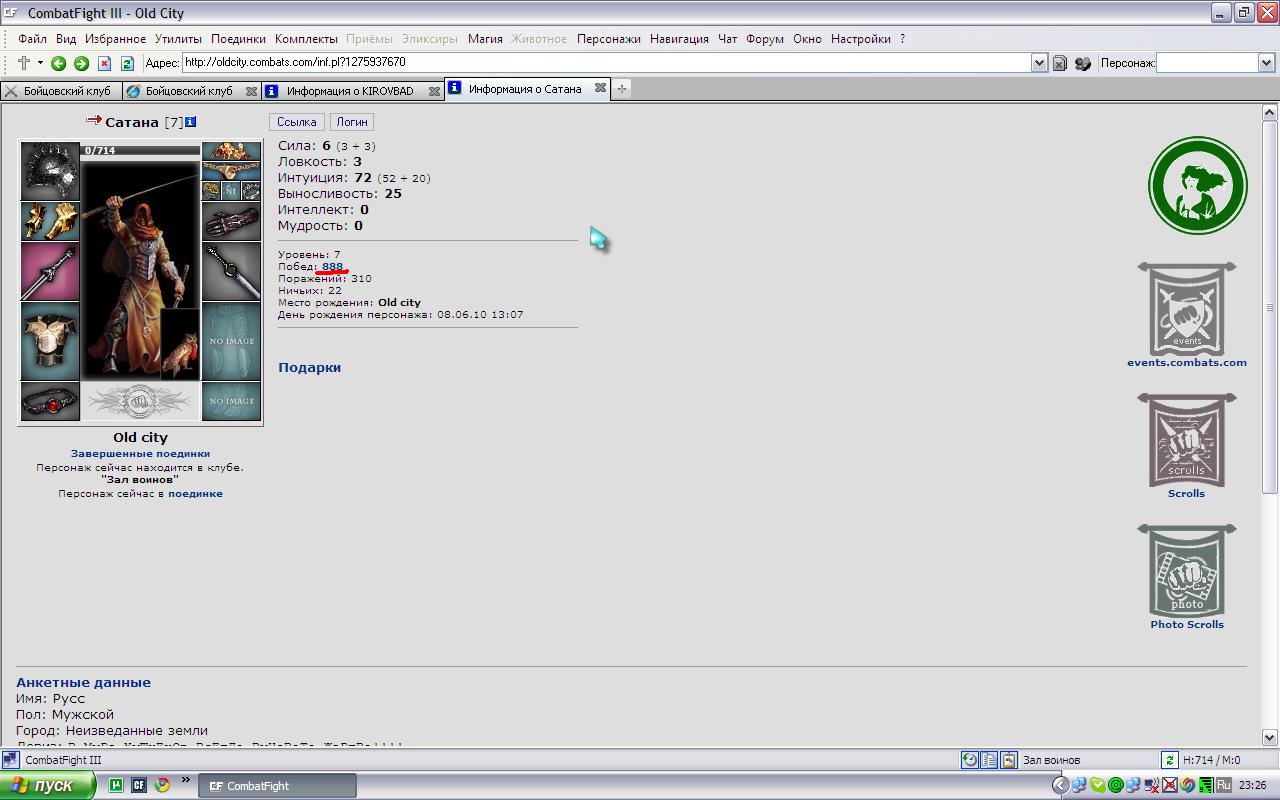The image size is (1280, 800).
Task: Switch to first Бойцовский клуб tab
Action: point(60,90)
